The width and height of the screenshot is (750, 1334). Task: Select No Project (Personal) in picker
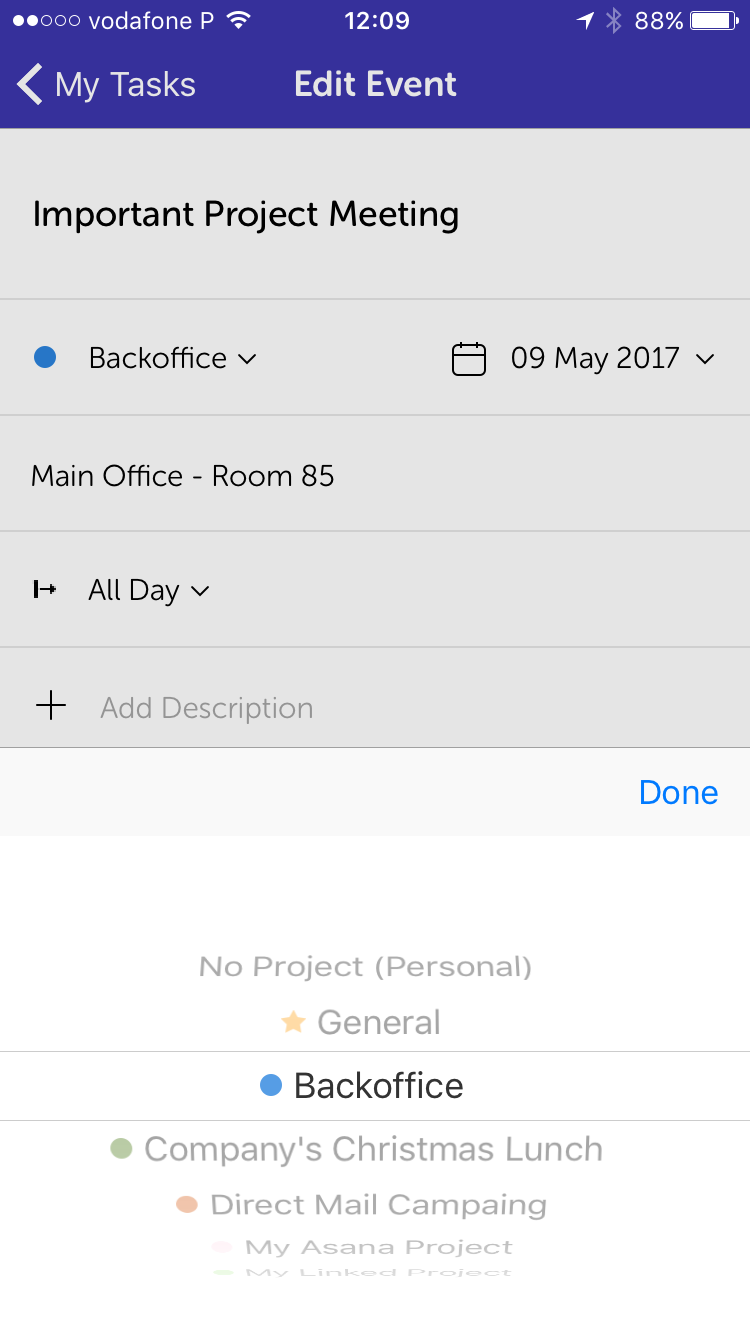pyautogui.click(x=365, y=967)
